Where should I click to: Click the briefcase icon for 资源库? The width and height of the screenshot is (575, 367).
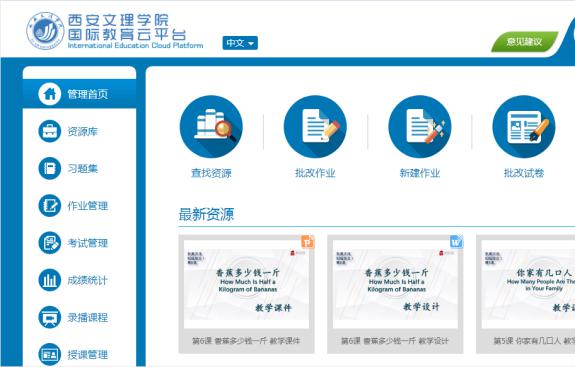click(50, 131)
